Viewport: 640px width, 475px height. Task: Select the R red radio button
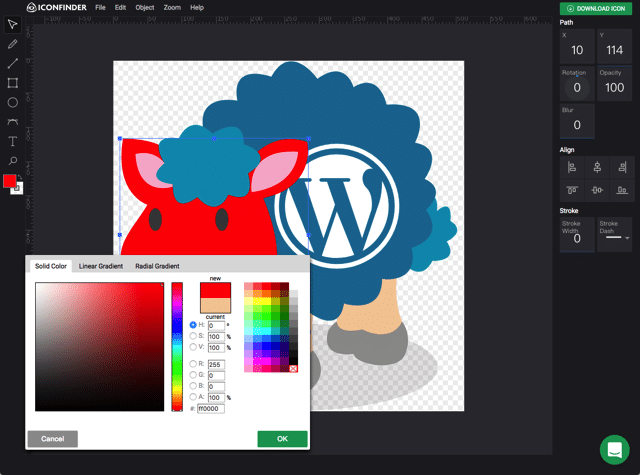(x=193, y=364)
